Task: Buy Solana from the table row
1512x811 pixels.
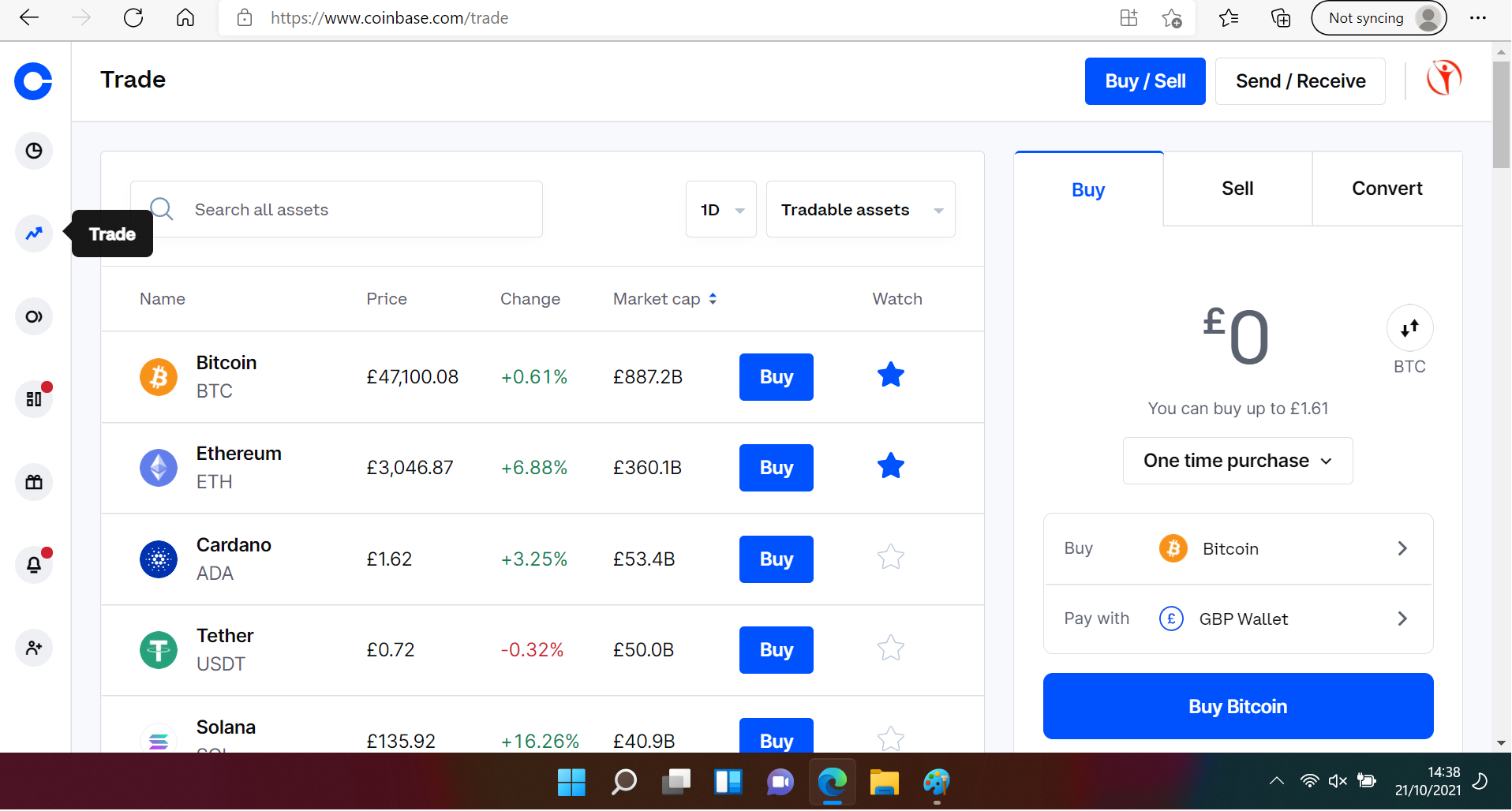Action: (x=777, y=735)
